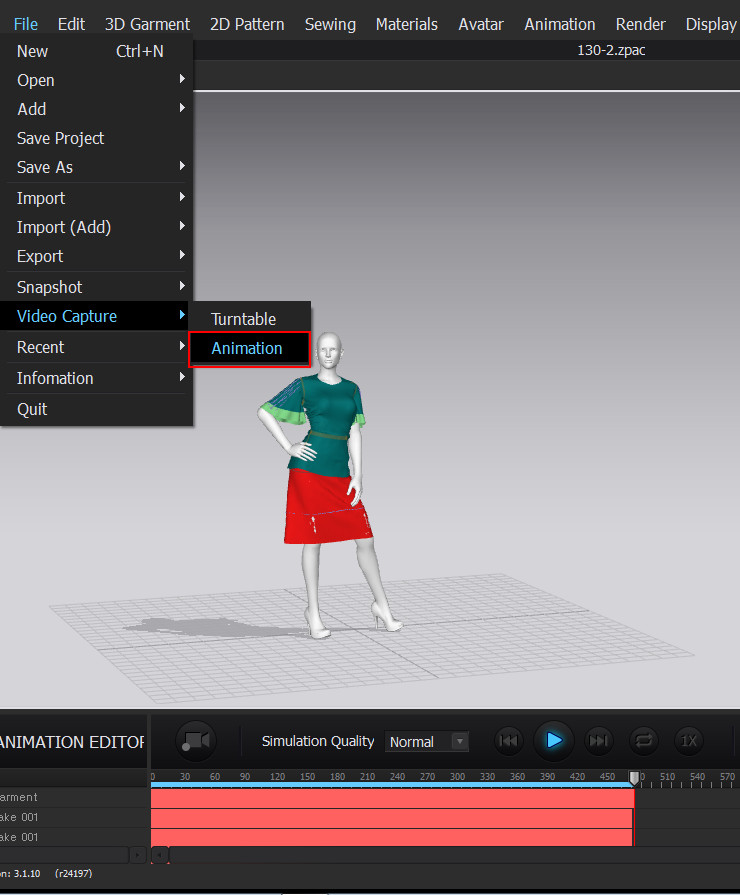Jump to the animation start with rewind
Screen dimensions: 740x895
[509, 741]
